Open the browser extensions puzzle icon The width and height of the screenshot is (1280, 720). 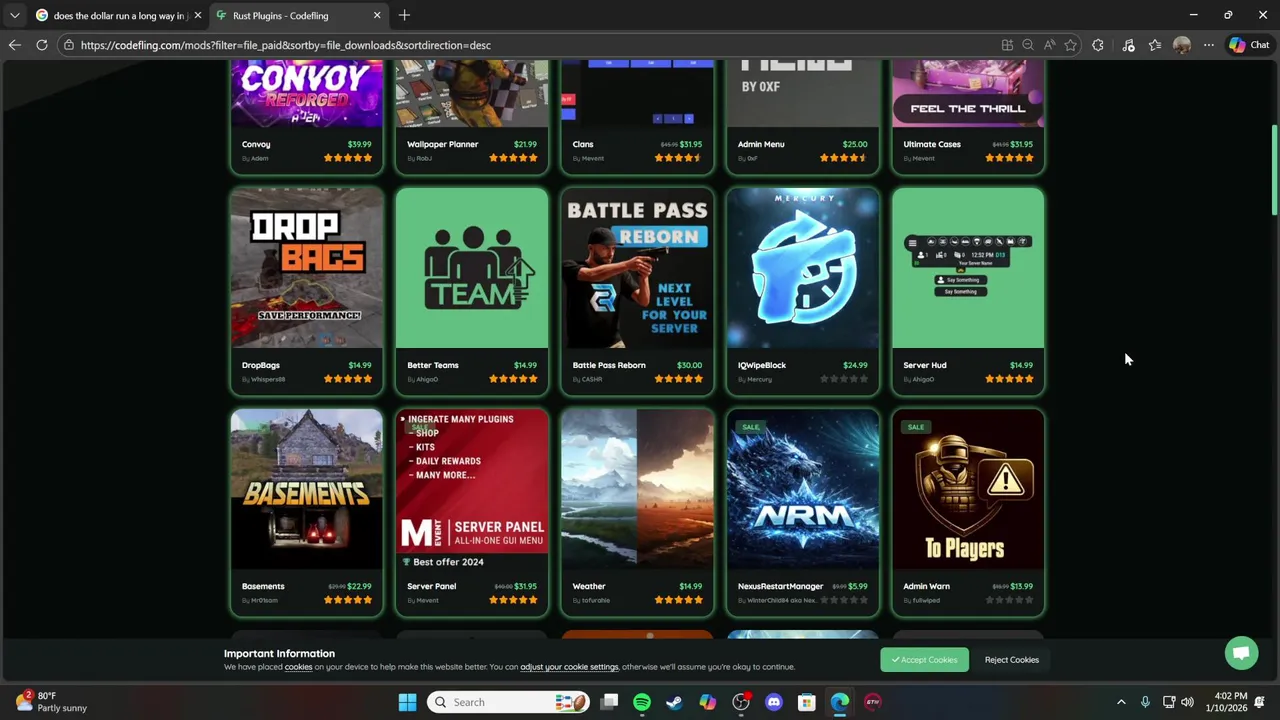click(x=1098, y=45)
